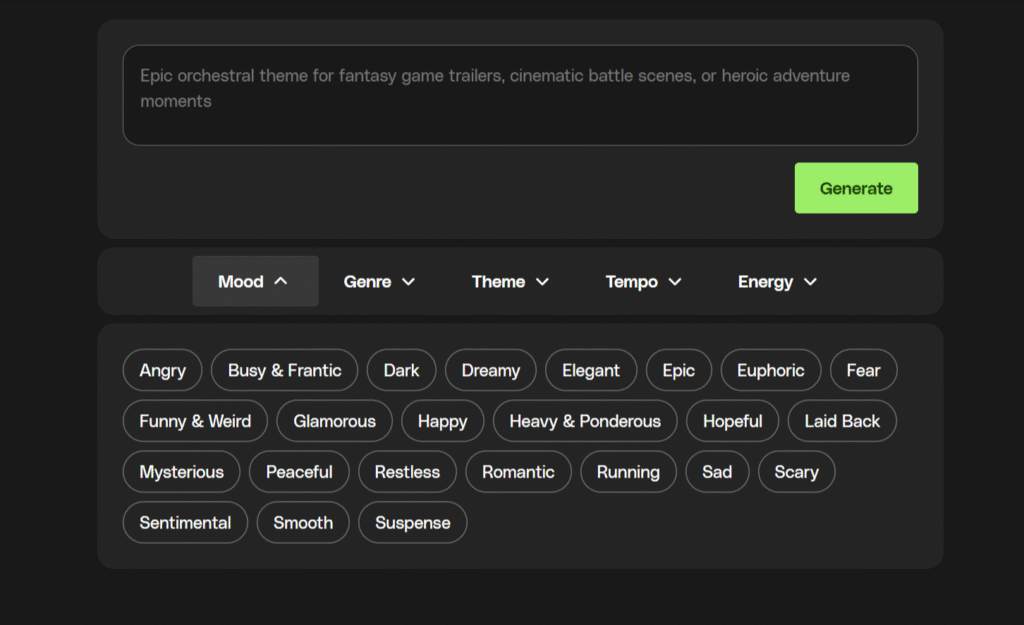Screen dimensions: 1024x625
Task: Open the Energy dropdown menu
Action: [x=777, y=282]
